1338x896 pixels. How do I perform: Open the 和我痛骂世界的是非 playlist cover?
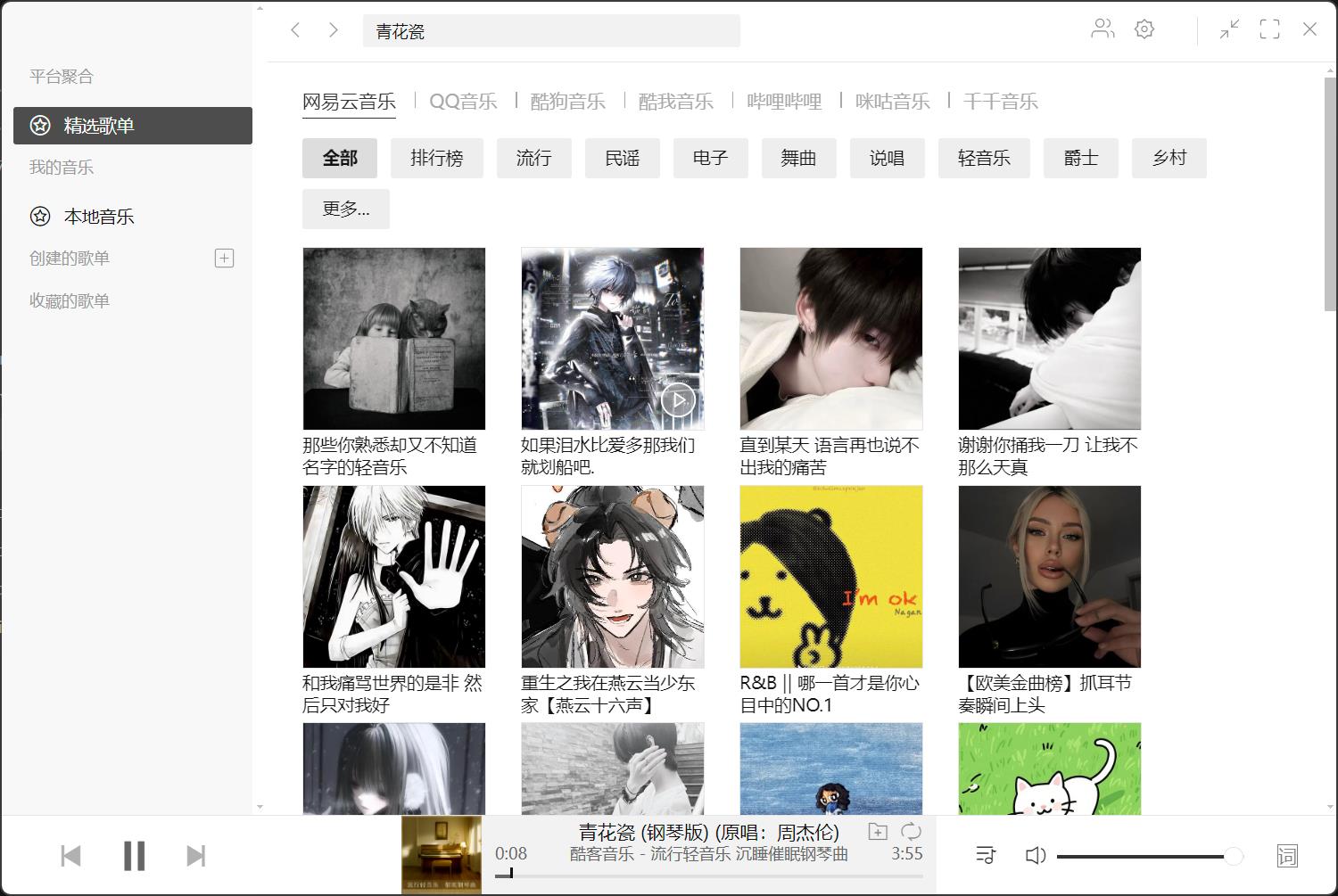(394, 577)
